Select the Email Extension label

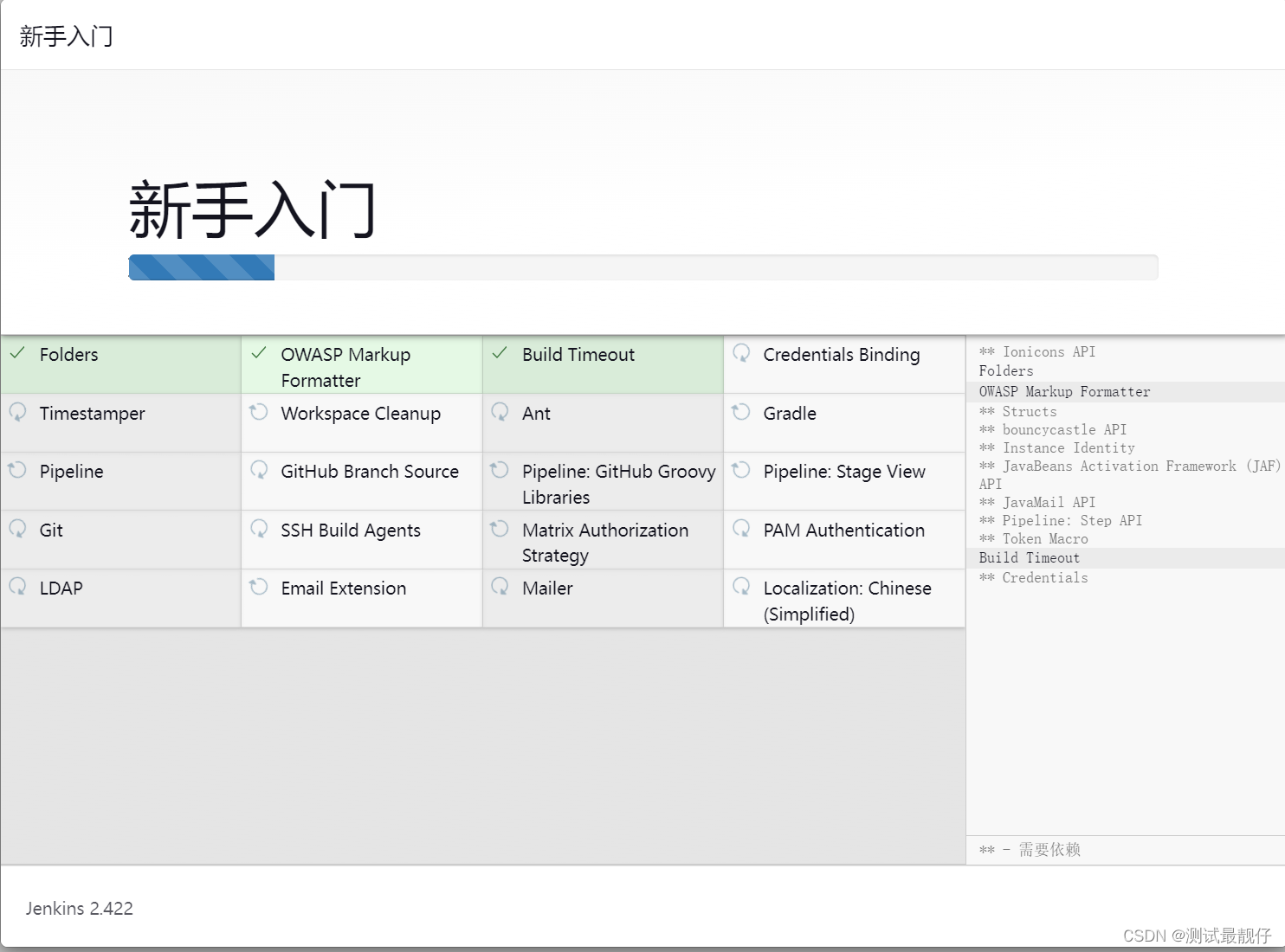(344, 589)
